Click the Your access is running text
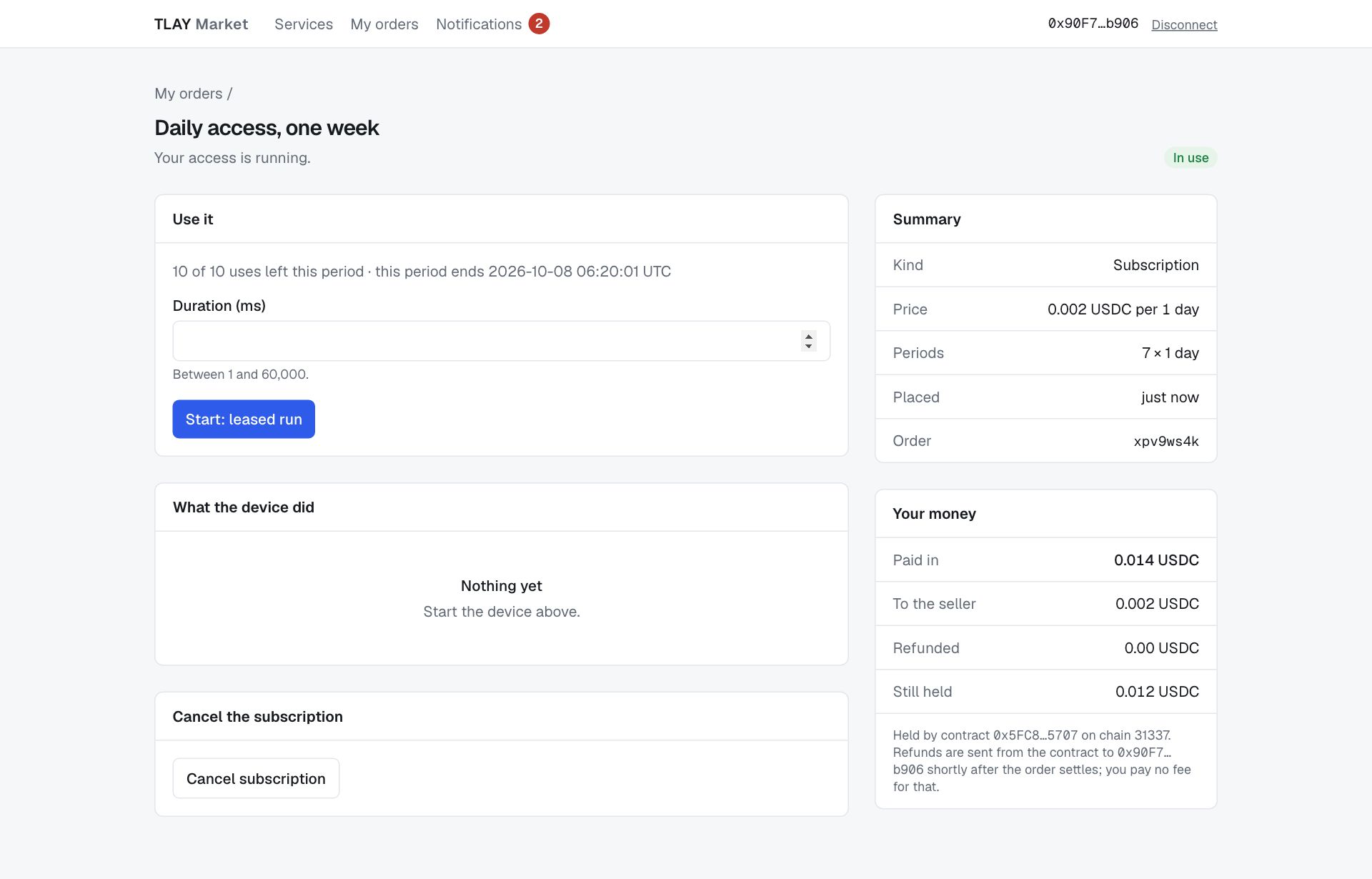This screenshot has width=1372, height=879. pos(232,158)
